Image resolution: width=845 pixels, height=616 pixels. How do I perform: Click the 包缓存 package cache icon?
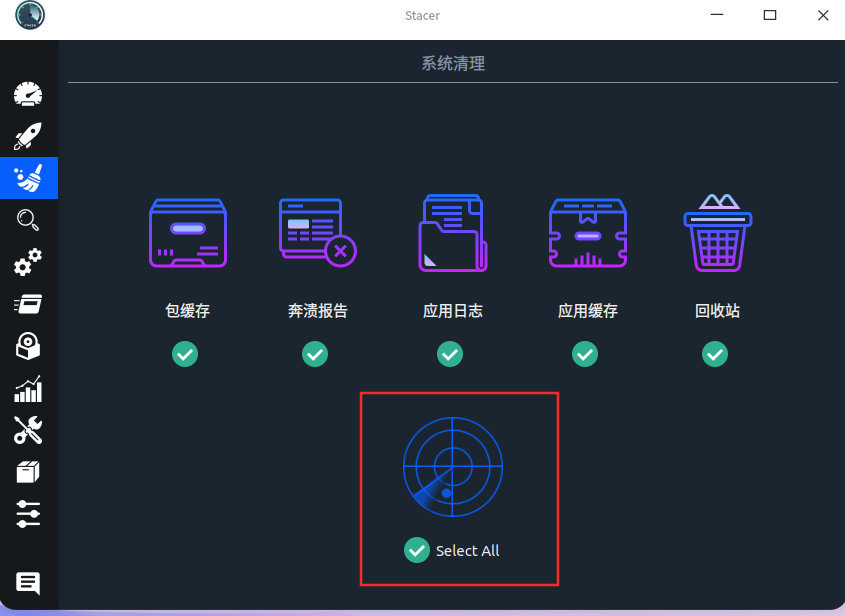point(188,233)
